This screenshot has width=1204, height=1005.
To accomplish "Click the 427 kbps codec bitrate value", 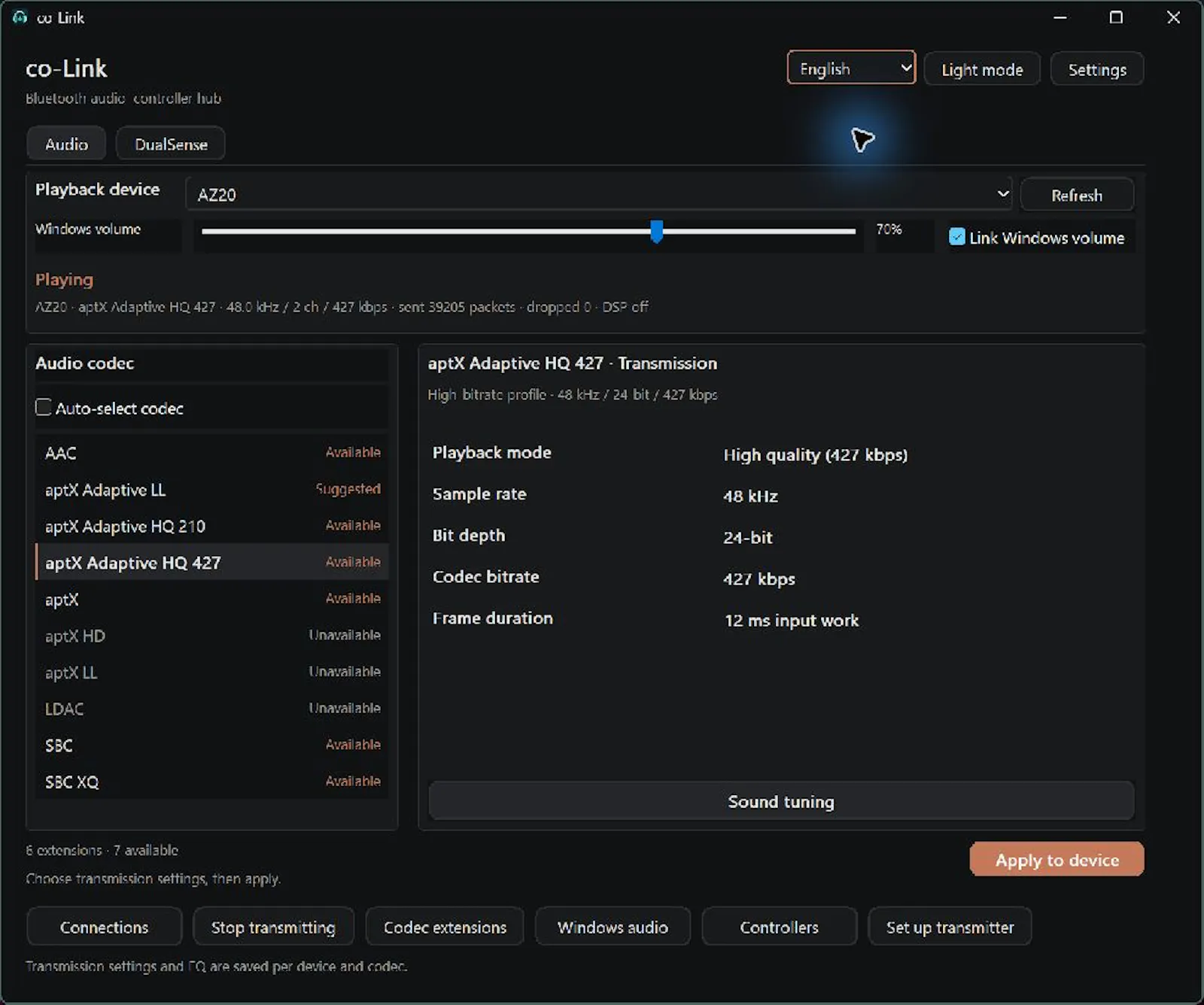I will pos(759,579).
